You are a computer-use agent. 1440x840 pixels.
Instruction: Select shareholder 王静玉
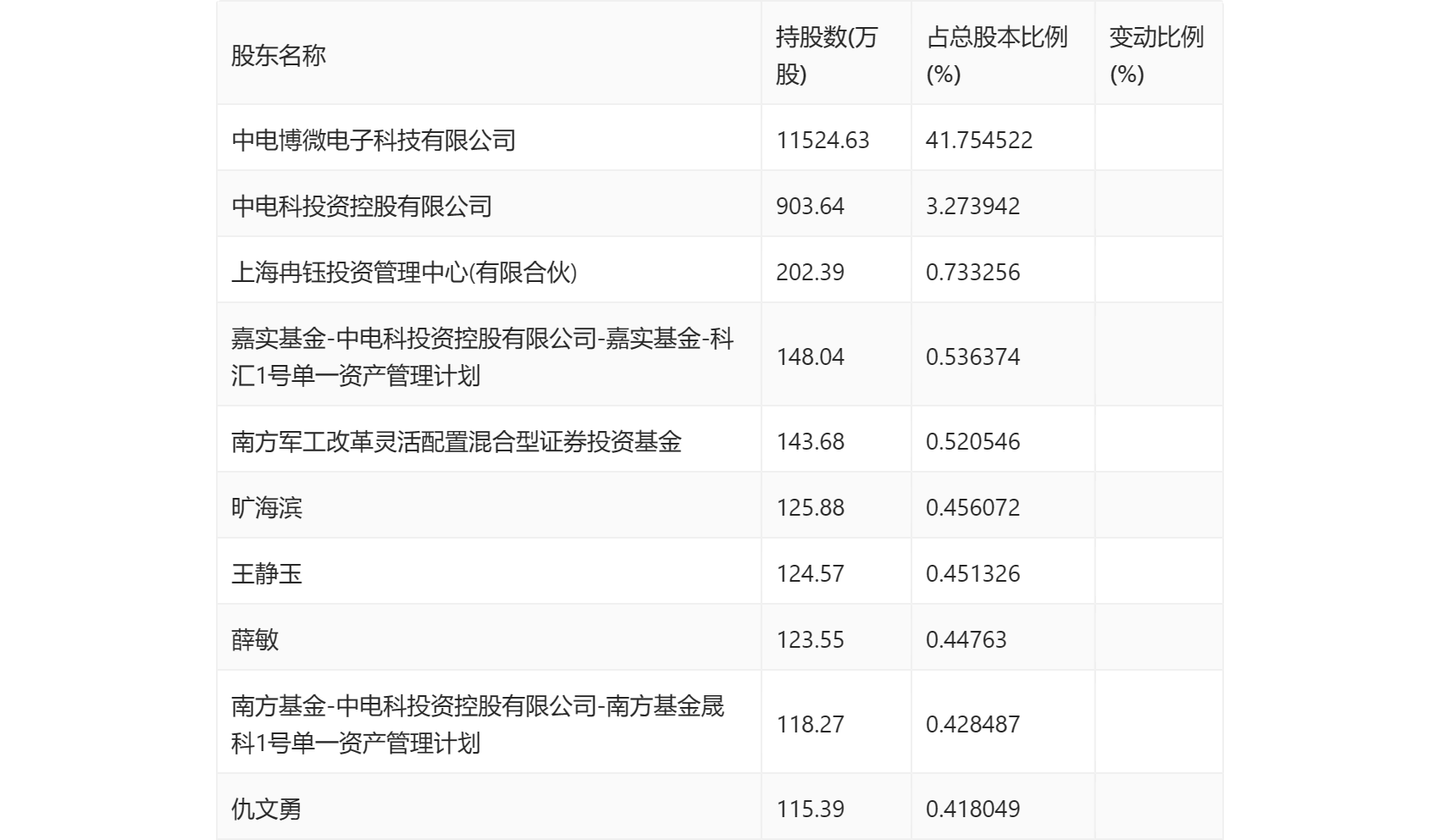pyautogui.click(x=267, y=573)
